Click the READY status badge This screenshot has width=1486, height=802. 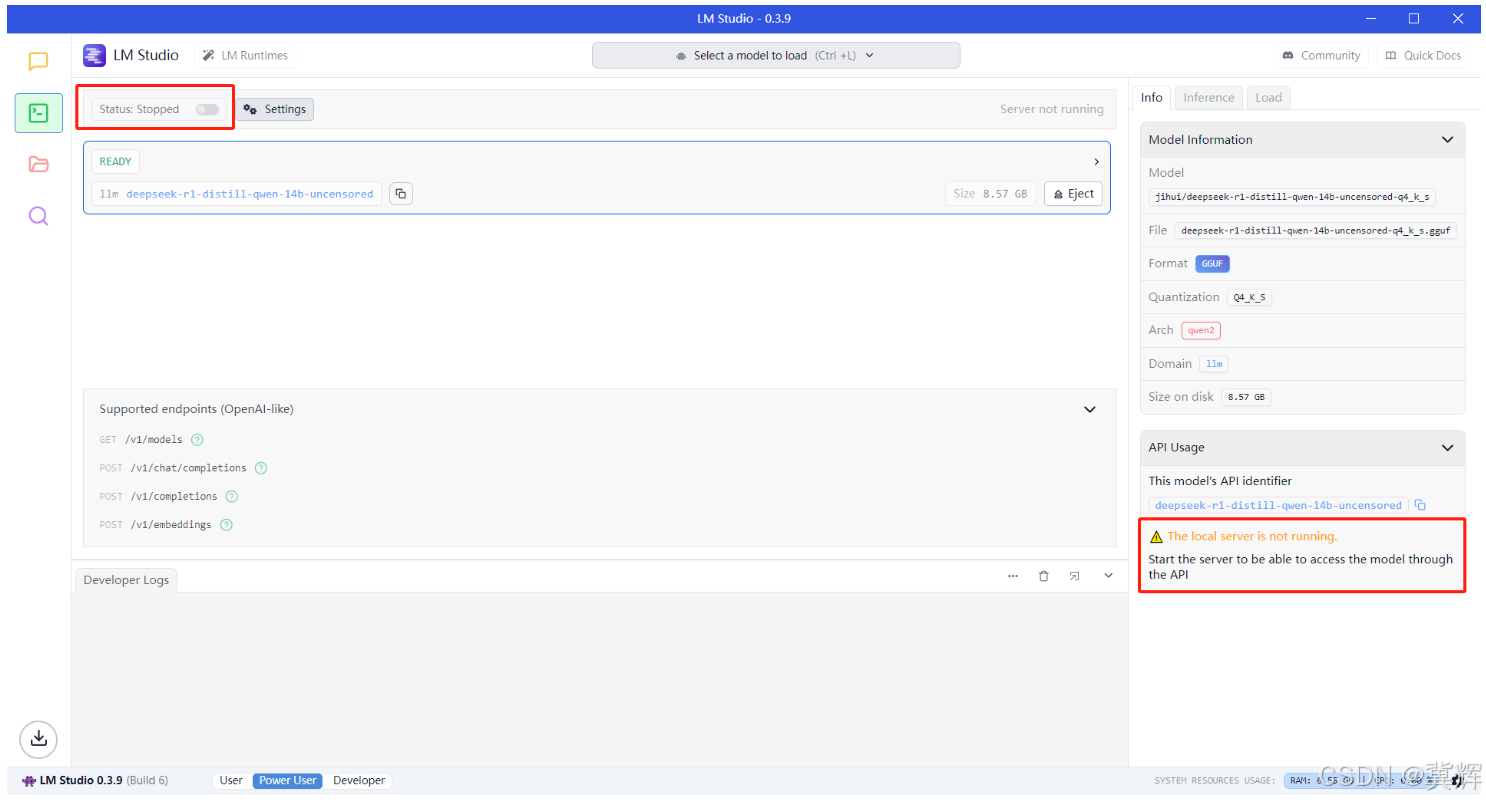(x=116, y=162)
